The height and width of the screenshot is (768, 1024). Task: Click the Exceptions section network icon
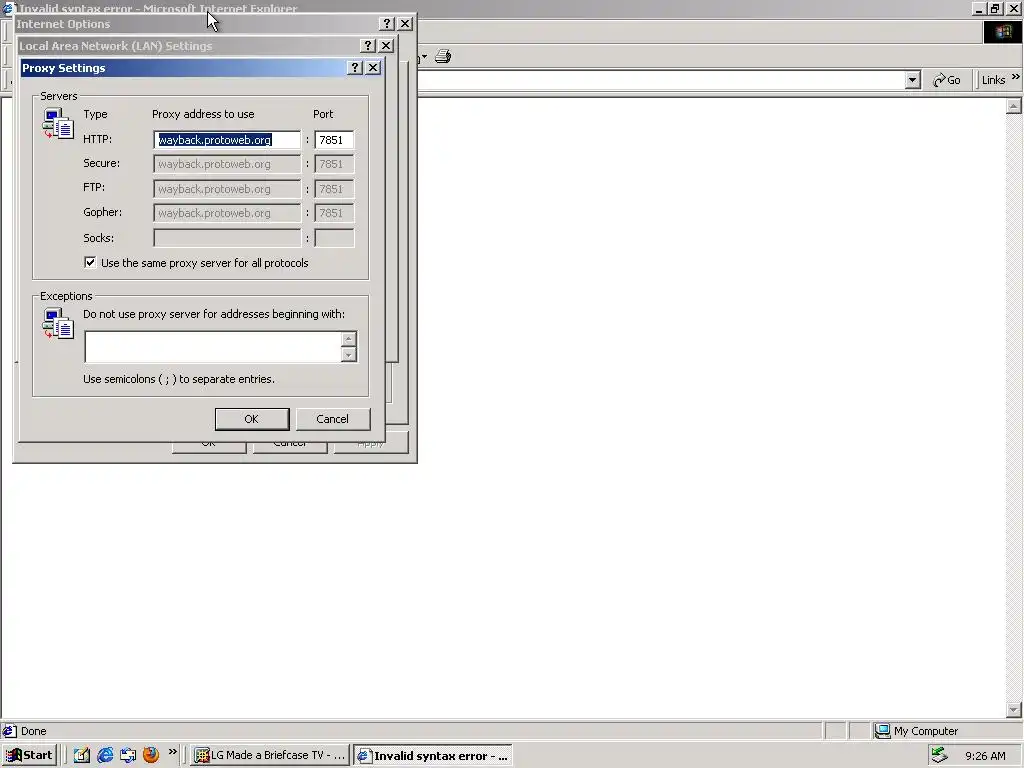(x=58, y=324)
